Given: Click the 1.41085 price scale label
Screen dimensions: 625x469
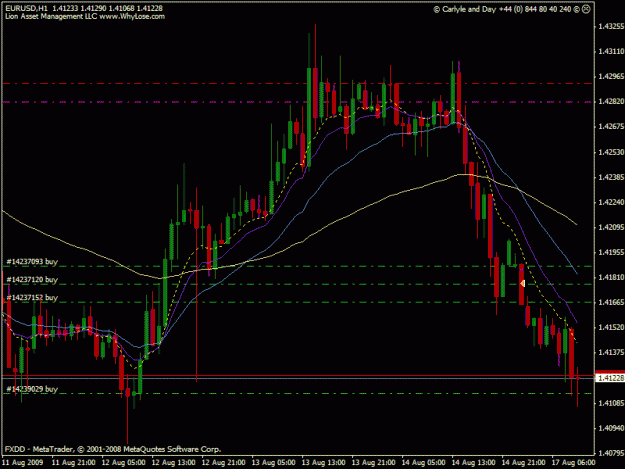Looking at the screenshot, I should 611,403.
